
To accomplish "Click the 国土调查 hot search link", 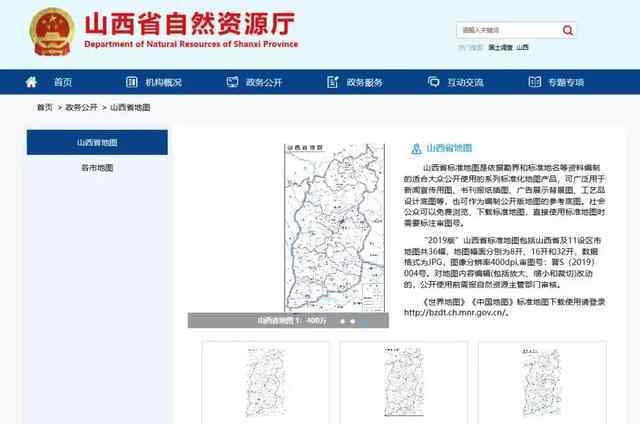I will tap(500, 47).
